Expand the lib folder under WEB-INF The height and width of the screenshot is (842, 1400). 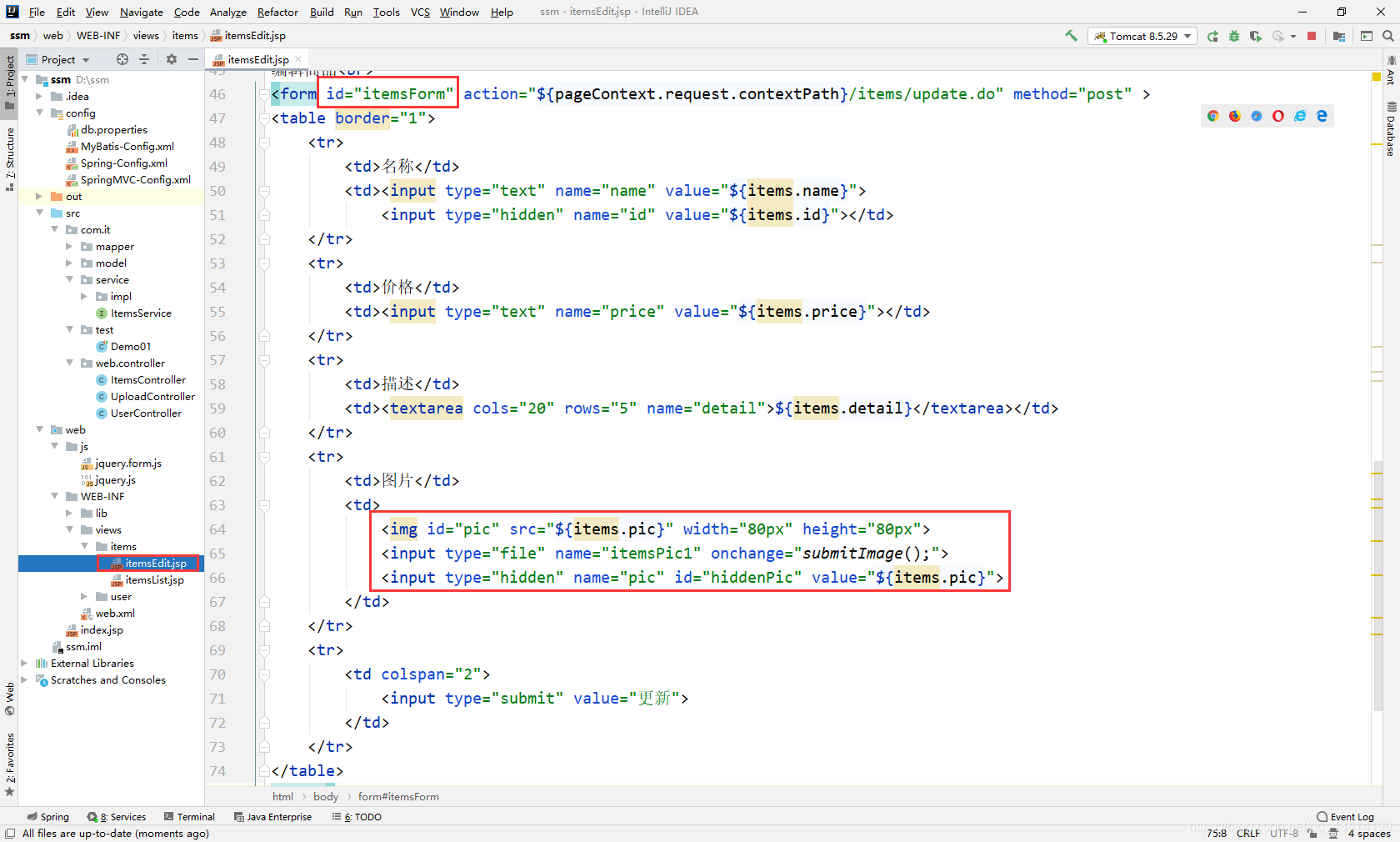click(69, 513)
